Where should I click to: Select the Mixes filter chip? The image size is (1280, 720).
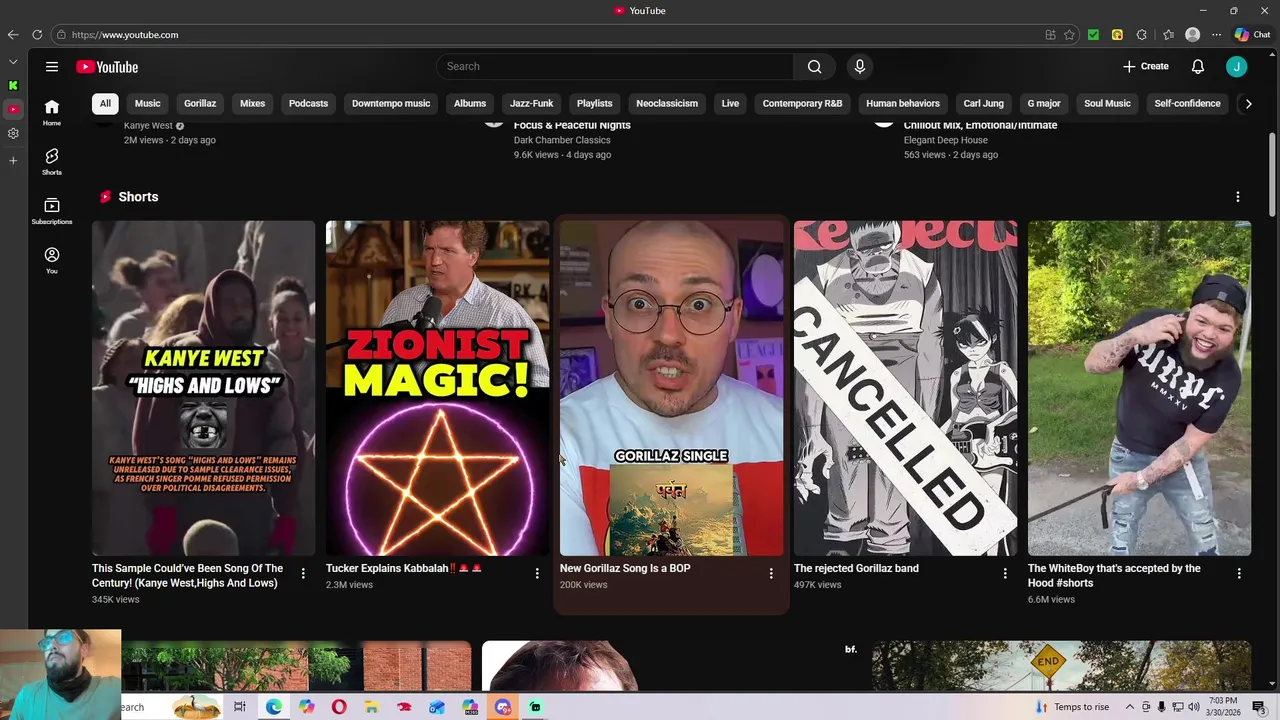point(252,103)
